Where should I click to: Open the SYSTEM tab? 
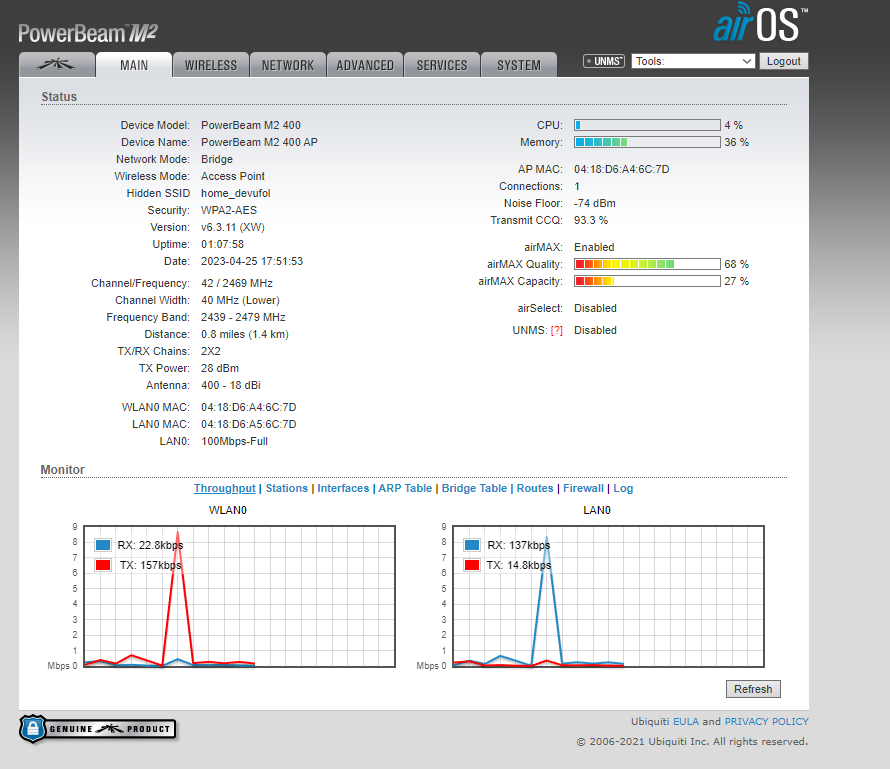click(519, 65)
